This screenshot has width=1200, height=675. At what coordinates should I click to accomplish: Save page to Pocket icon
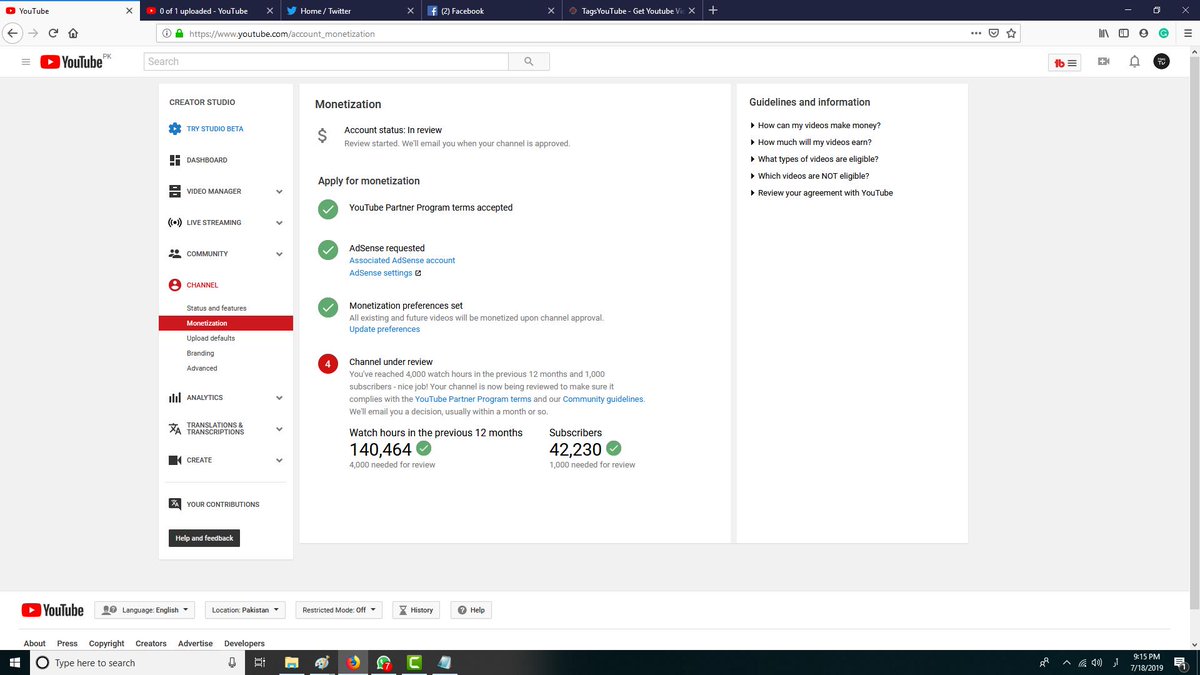993,32
